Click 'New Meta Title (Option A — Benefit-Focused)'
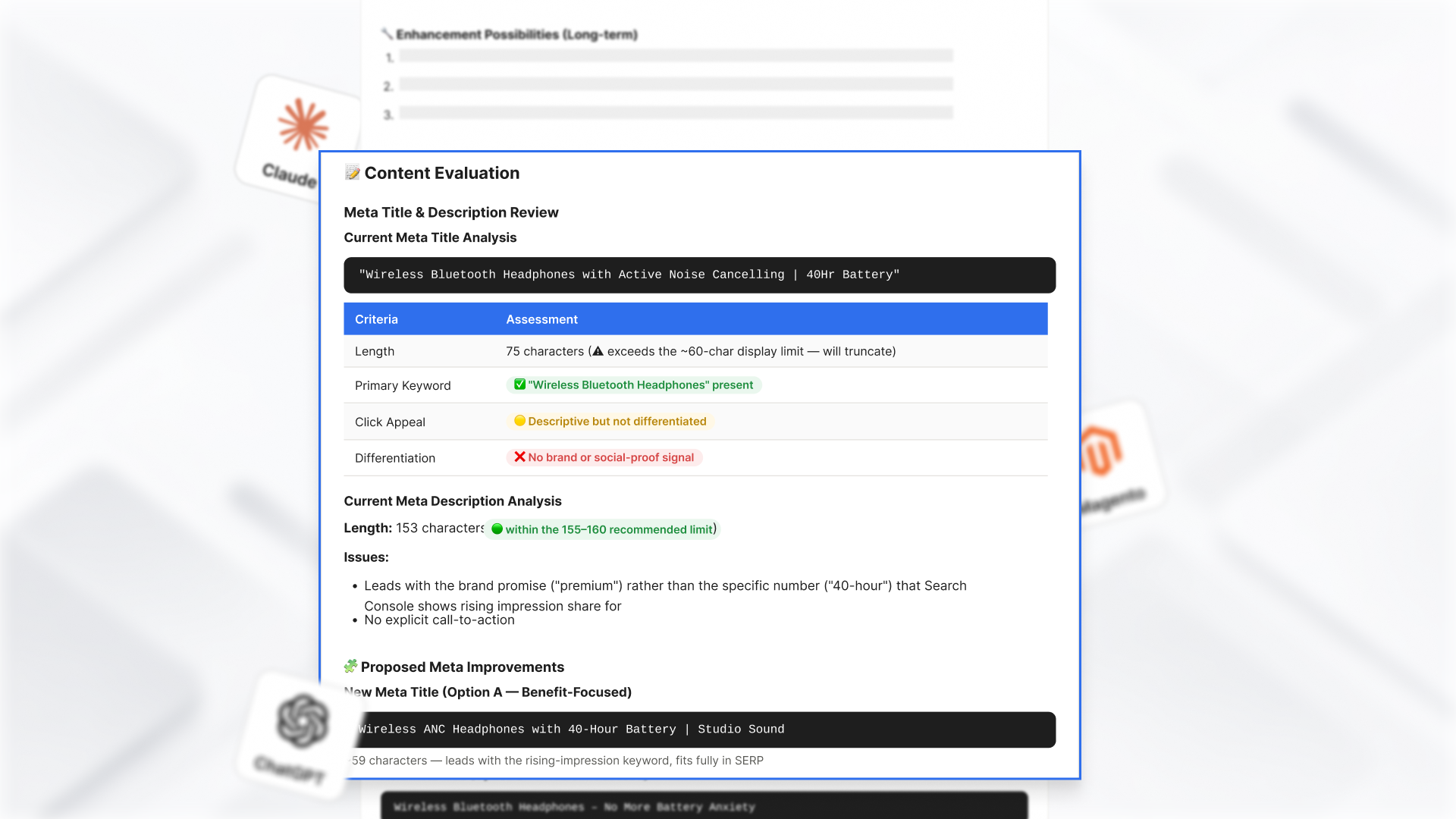Image resolution: width=1456 pixels, height=819 pixels. click(x=488, y=692)
